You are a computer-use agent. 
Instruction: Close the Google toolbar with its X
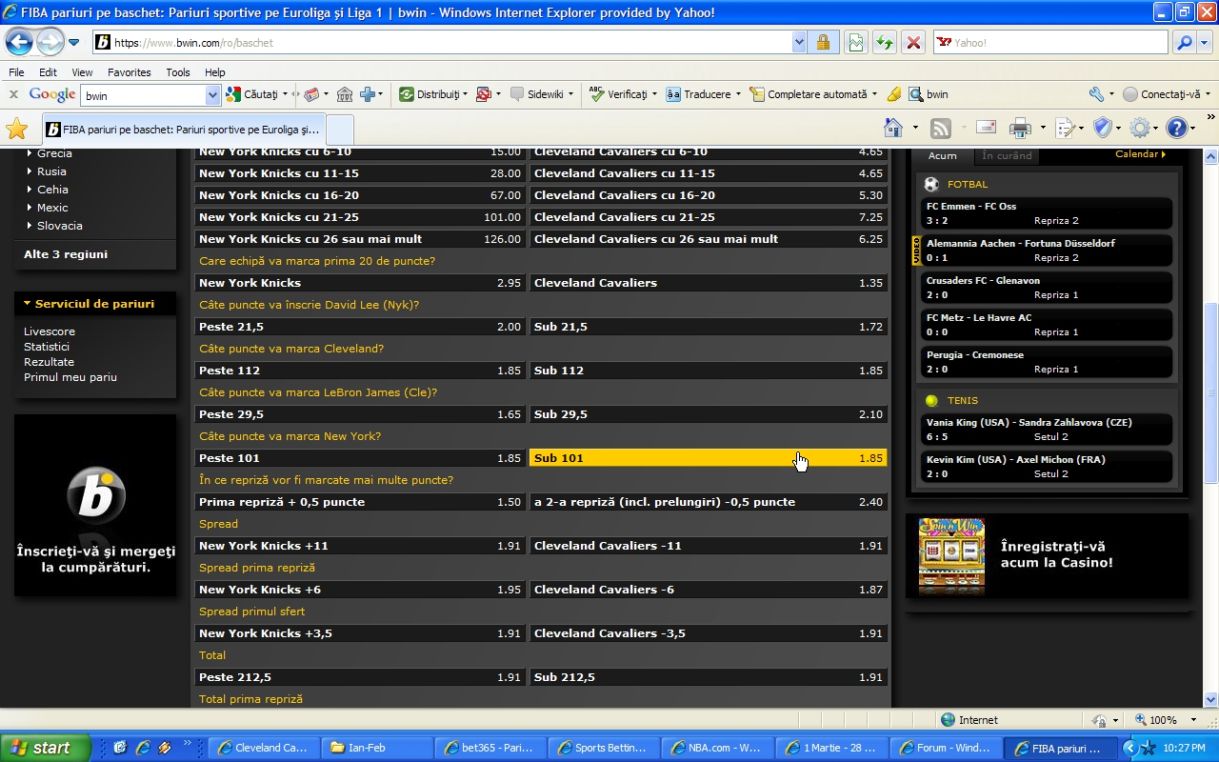[13, 95]
